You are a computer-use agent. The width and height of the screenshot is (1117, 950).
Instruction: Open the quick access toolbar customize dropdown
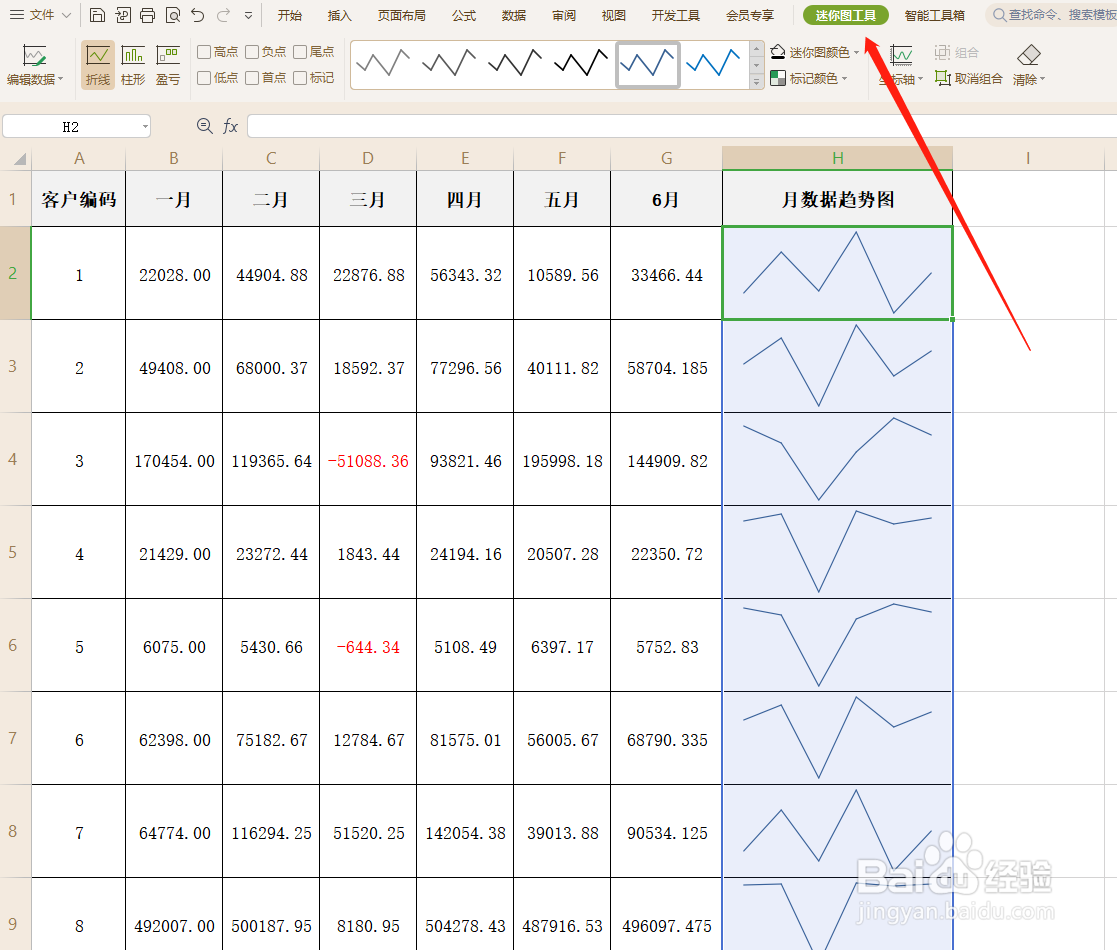click(249, 15)
